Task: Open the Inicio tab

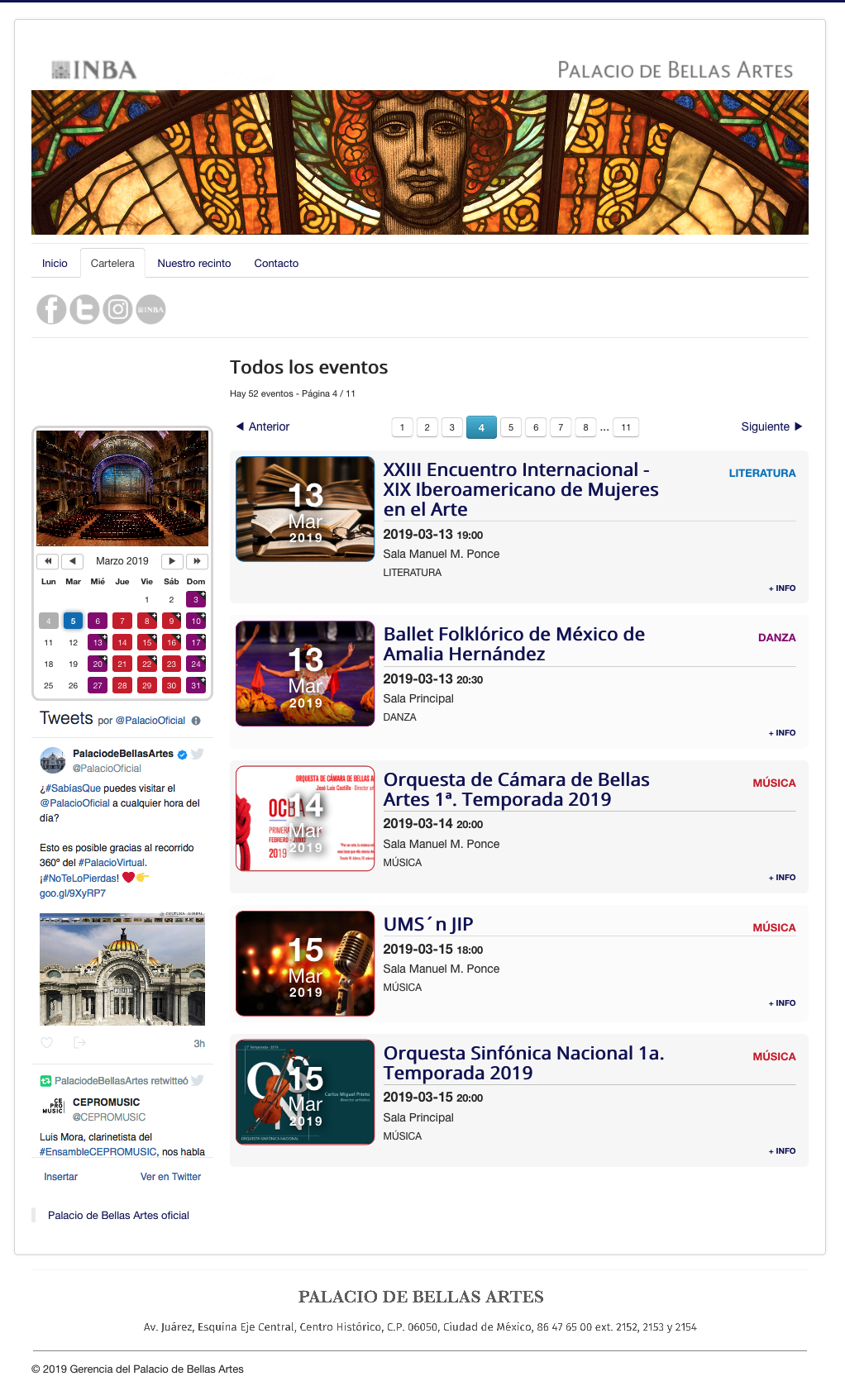Action: [x=55, y=264]
